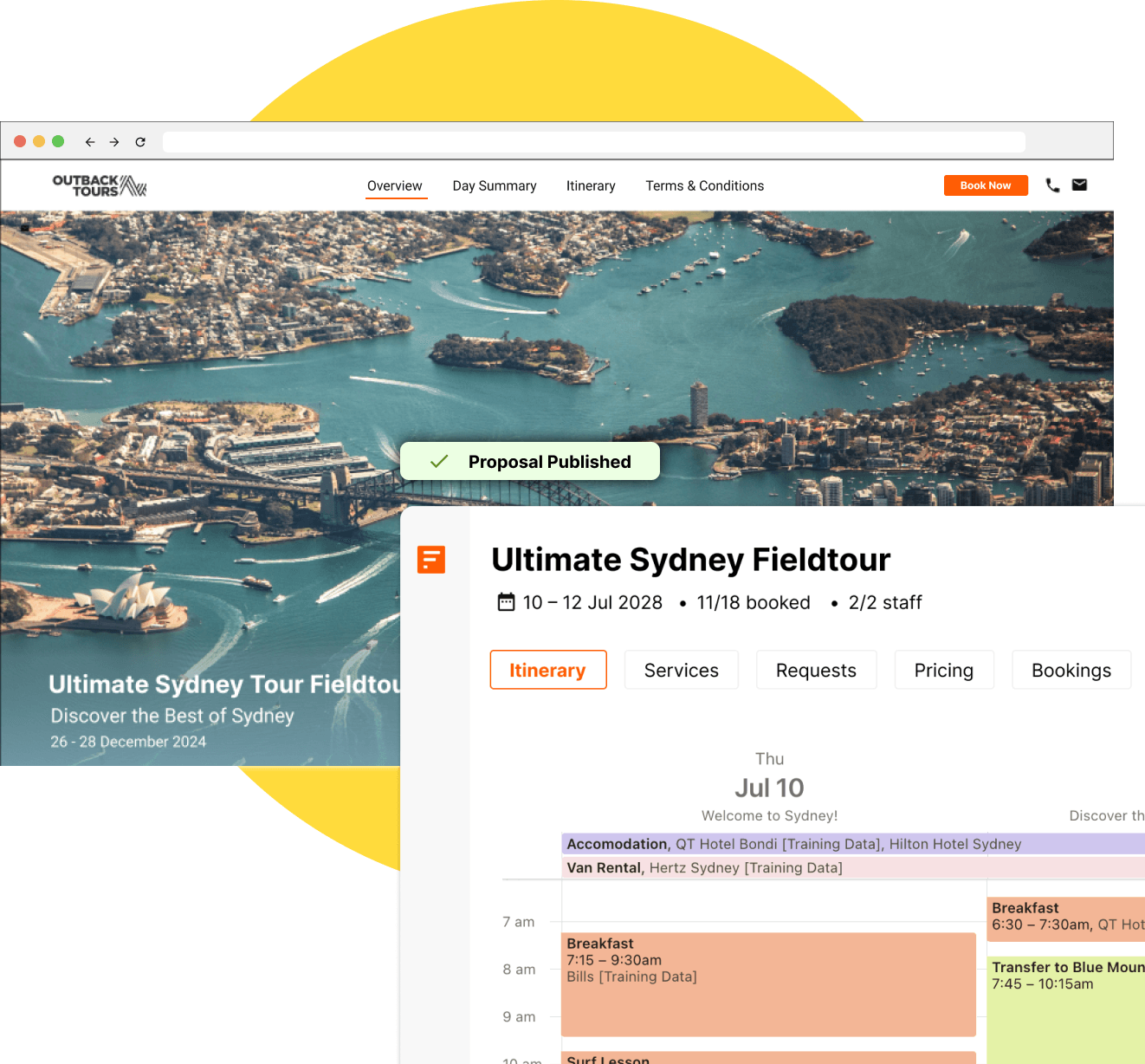Select the orange proposal document icon

point(431,560)
